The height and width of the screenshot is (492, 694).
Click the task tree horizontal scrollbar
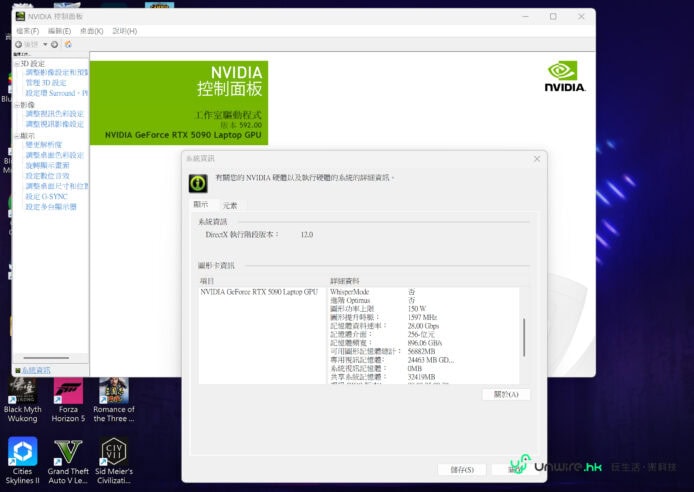click(46, 357)
